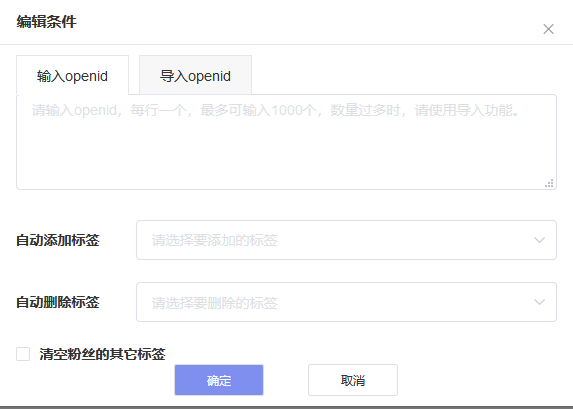The height and width of the screenshot is (409, 573).
Task: Click the chevron arrow of the add-tag dropdown
Action: click(x=539, y=240)
